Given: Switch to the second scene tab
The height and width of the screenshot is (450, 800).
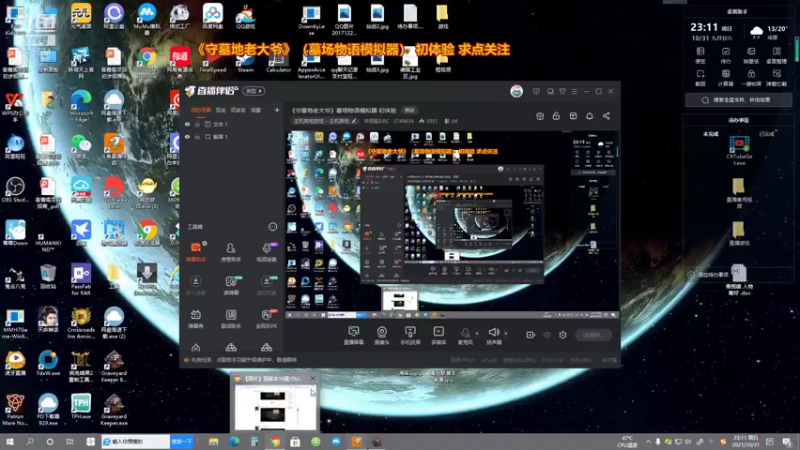Looking at the screenshot, I should click(220, 110).
